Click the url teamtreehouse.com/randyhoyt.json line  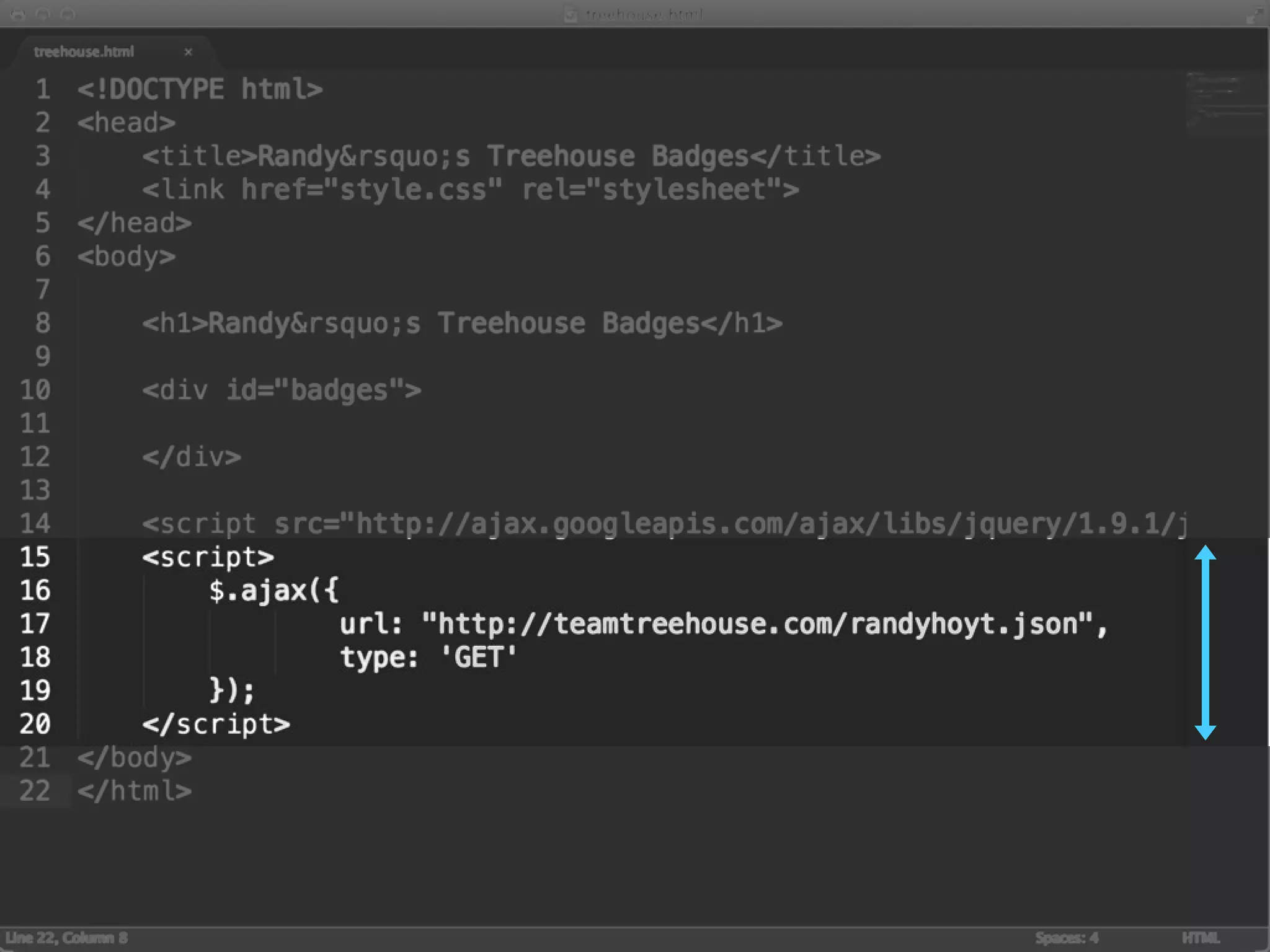[x=724, y=624]
